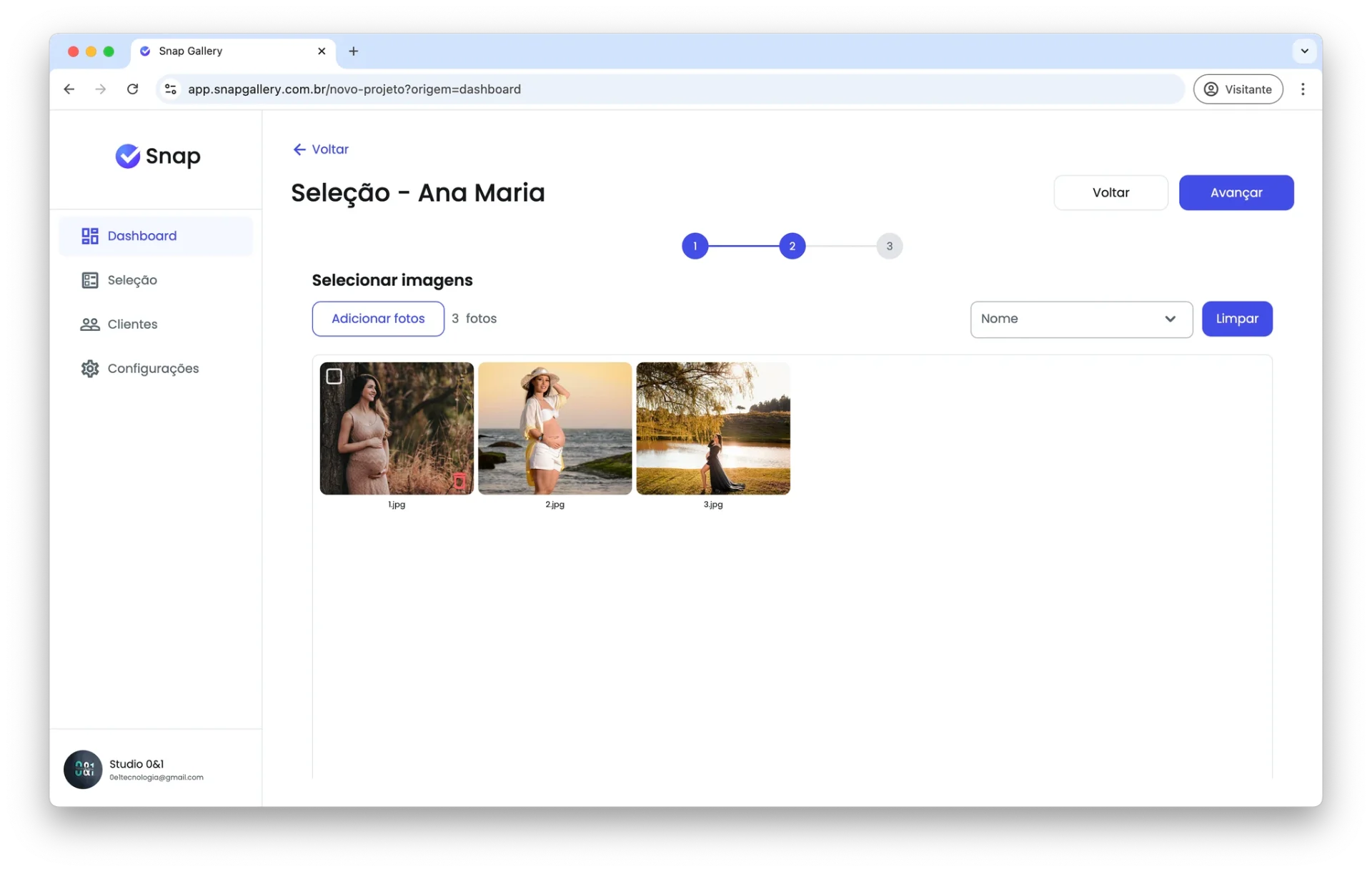Go to step 1 in the stepper
Image resolution: width=1372 pixels, height=872 pixels.
tap(695, 247)
